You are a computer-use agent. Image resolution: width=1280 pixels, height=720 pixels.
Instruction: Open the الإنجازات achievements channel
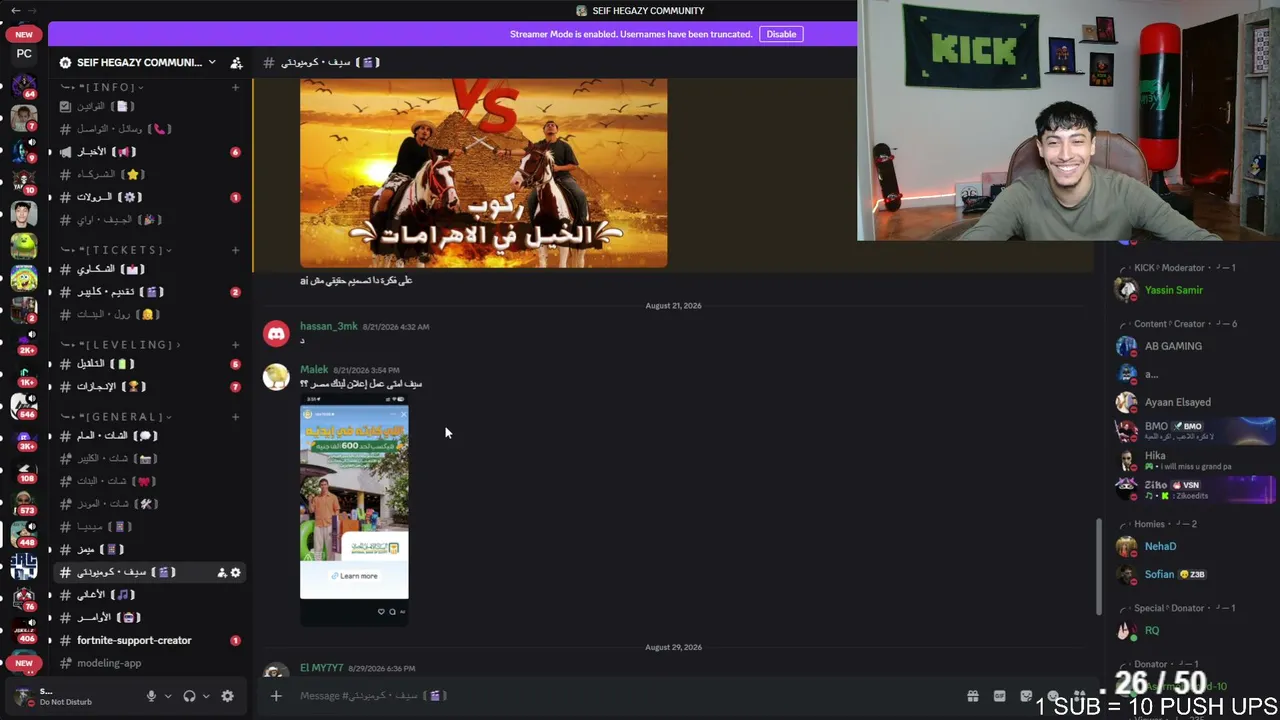pos(150,387)
